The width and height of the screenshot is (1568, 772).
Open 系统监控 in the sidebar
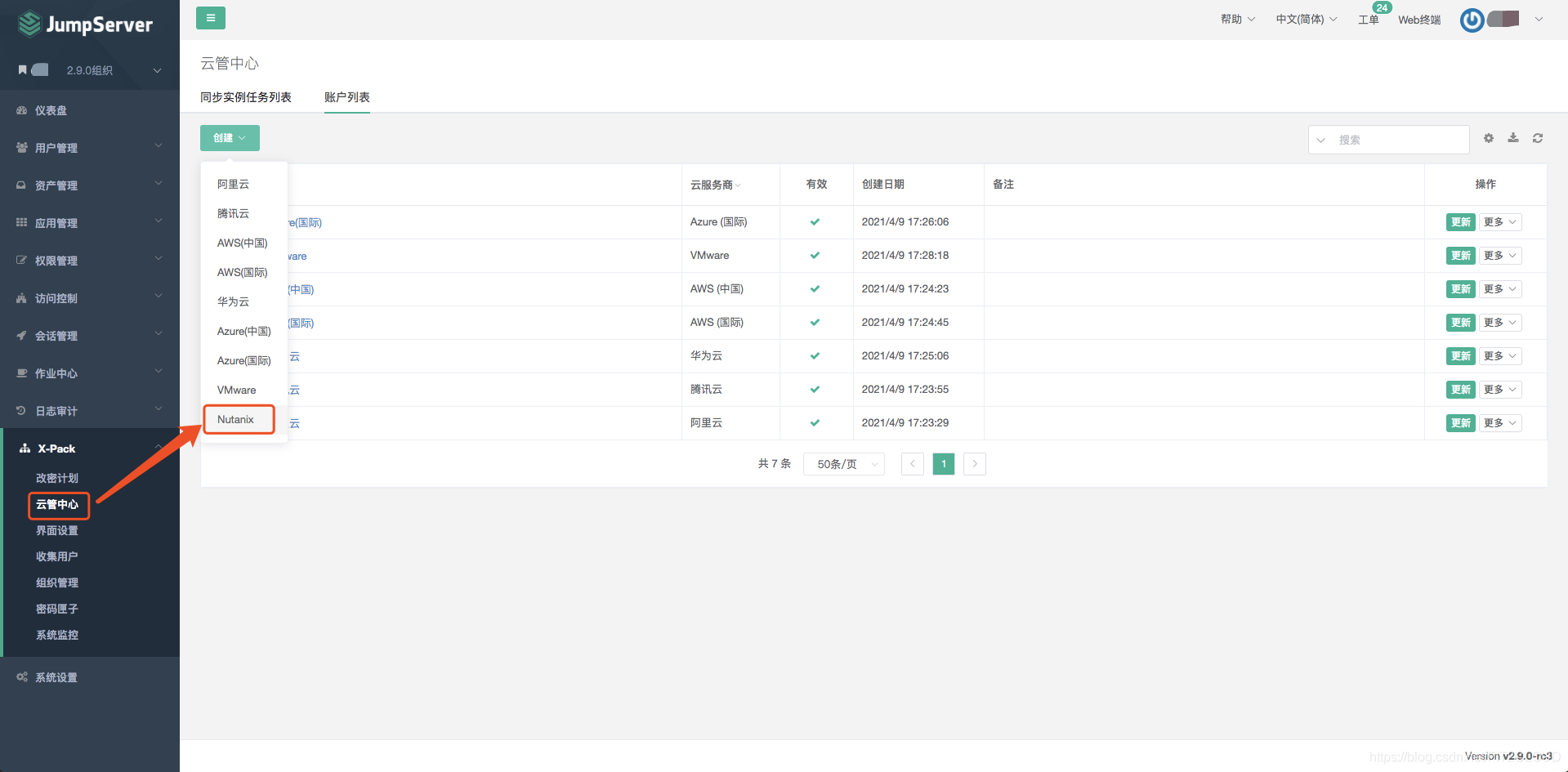(57, 635)
